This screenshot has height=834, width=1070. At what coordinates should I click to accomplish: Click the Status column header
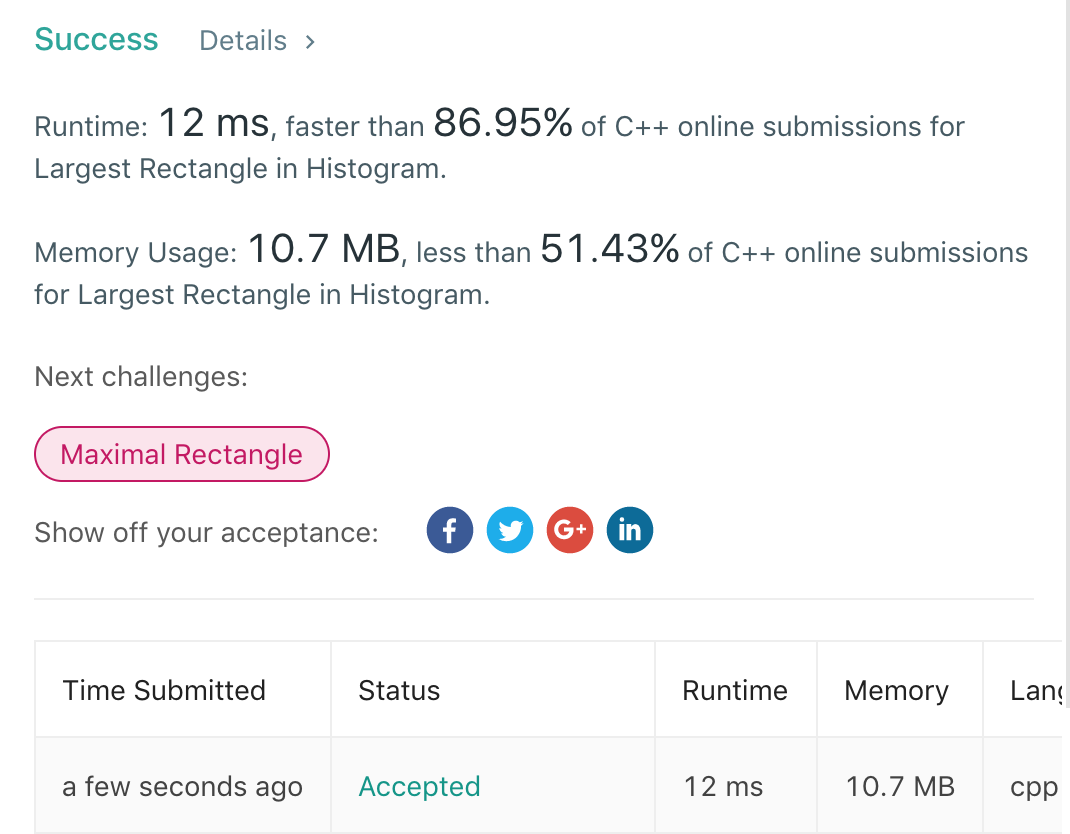(399, 690)
